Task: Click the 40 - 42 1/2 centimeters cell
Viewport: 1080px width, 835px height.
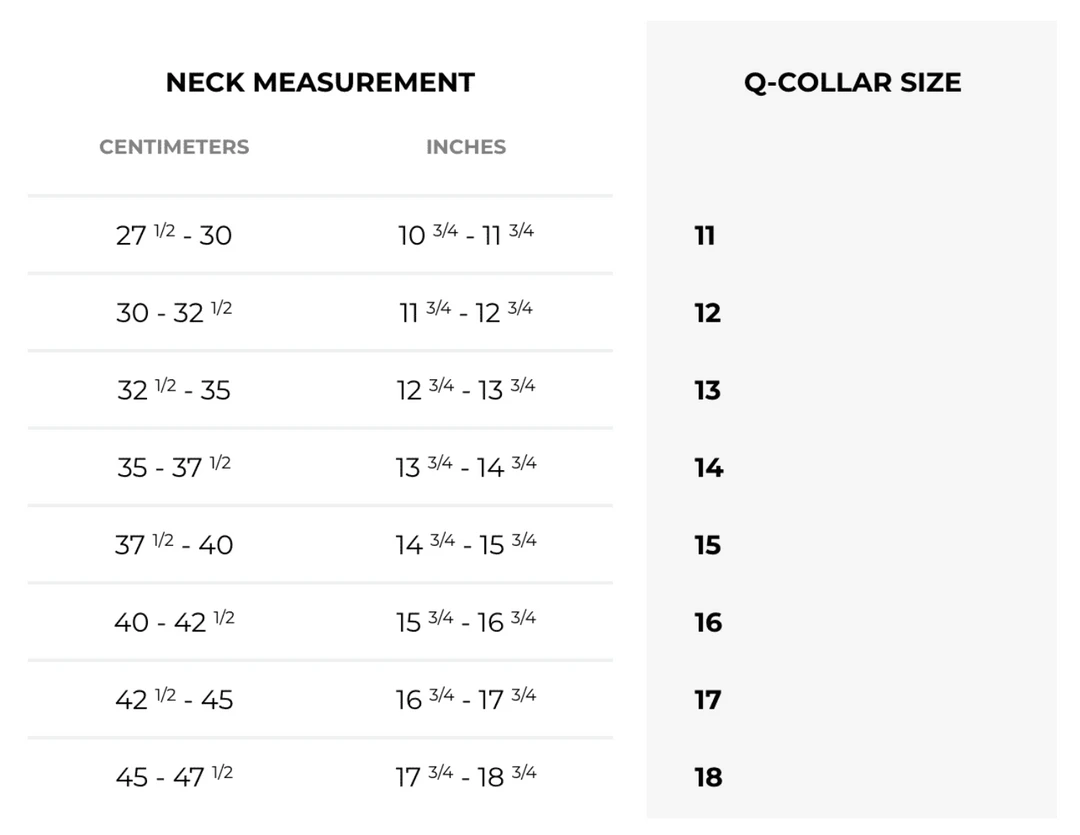Action: (174, 623)
